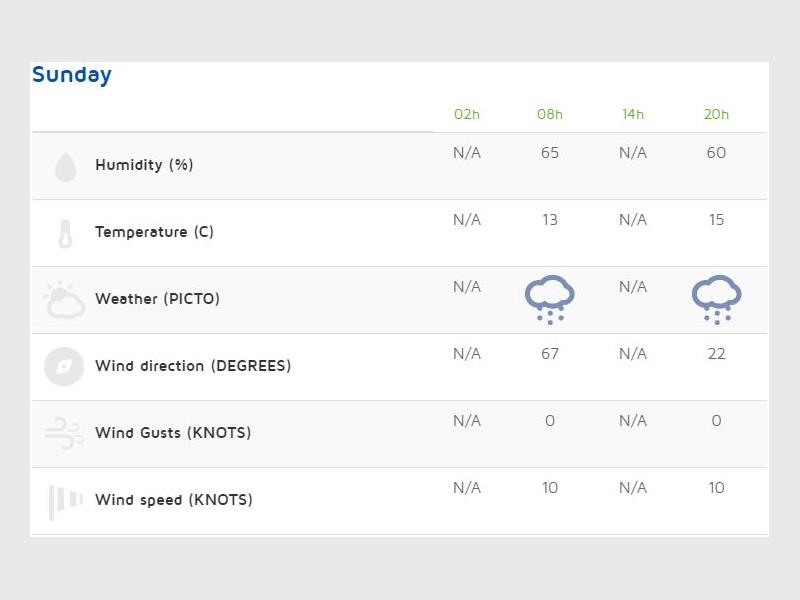Click the temperature thermometer icon
This screenshot has width=800, height=600.
tap(65, 233)
